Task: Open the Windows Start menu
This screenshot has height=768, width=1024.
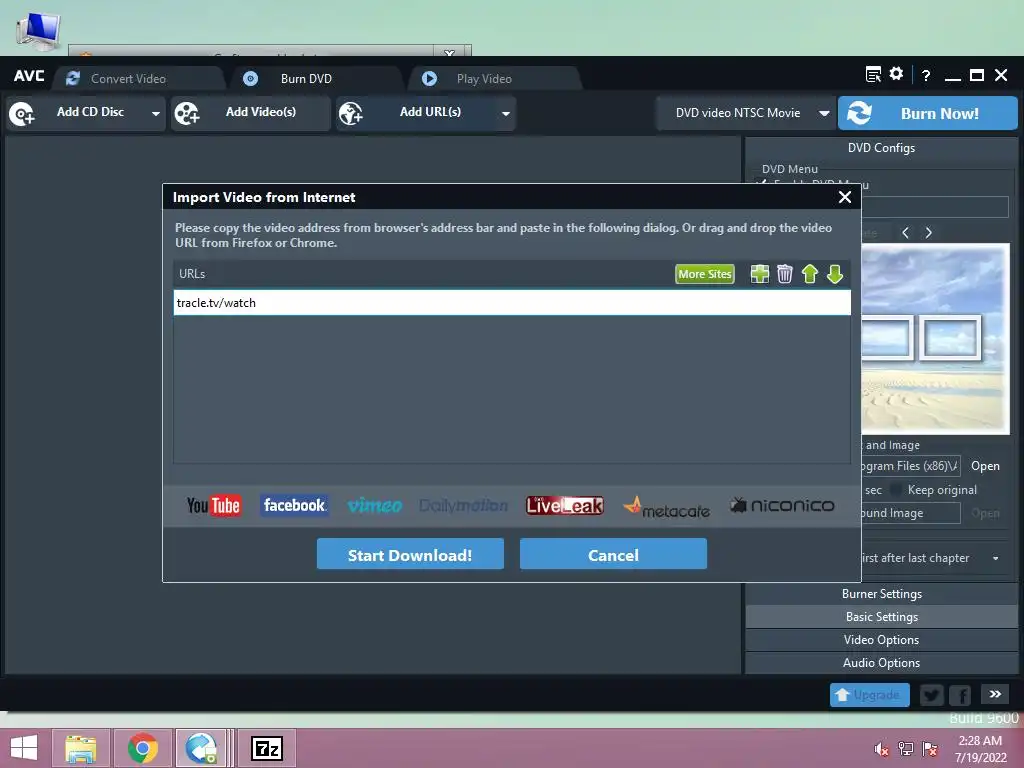Action: [x=24, y=748]
